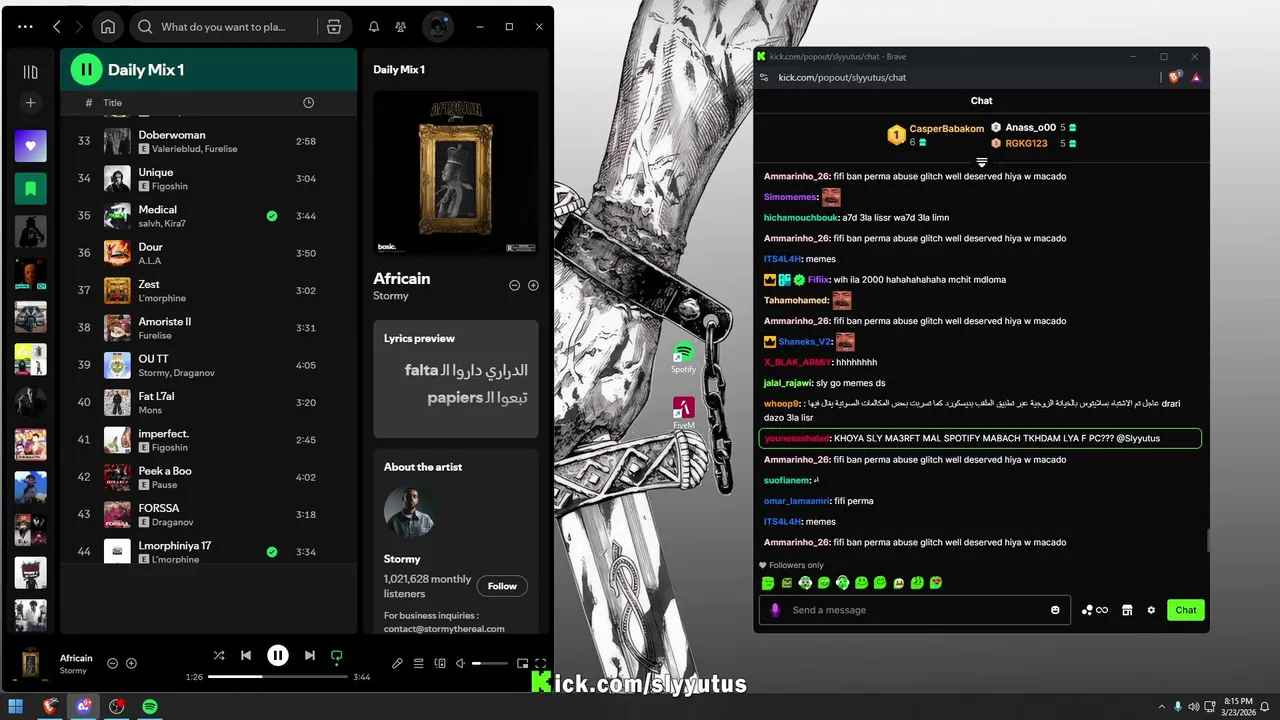1280x720 pixels.
Task: Hide this song with the panel minus icon
Action: pos(514,285)
